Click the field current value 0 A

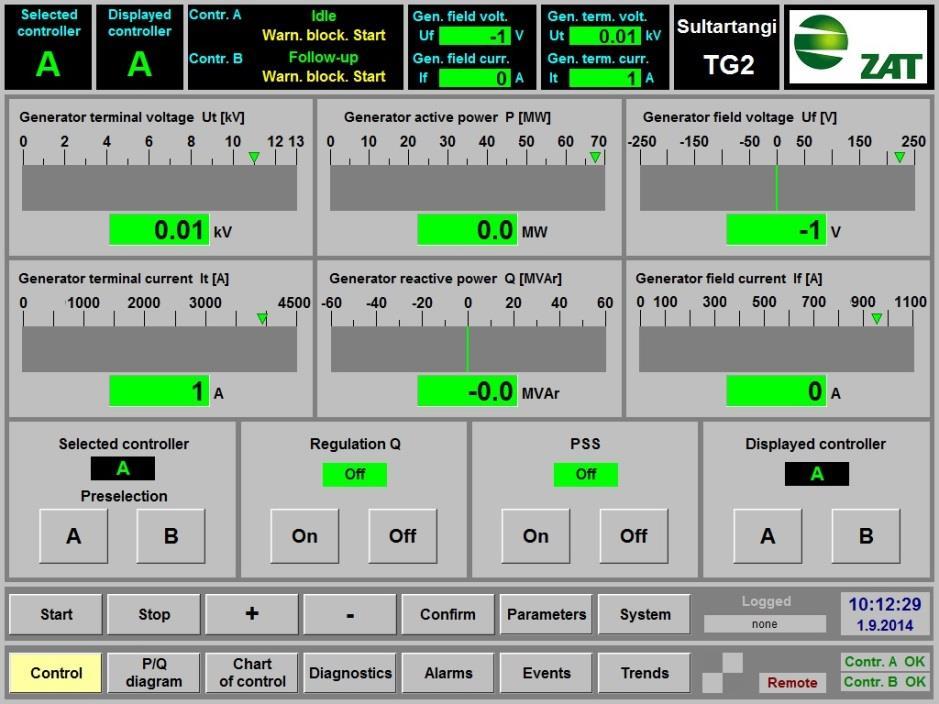pyautogui.click(x=776, y=392)
